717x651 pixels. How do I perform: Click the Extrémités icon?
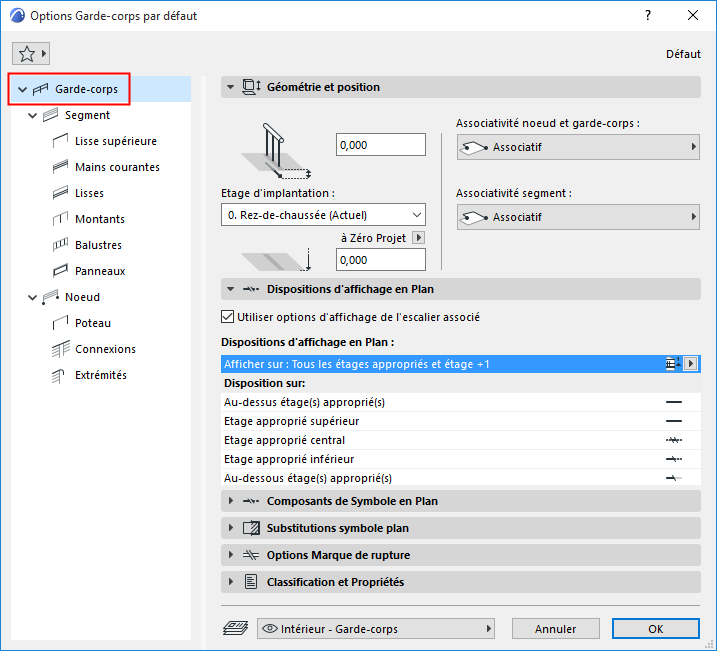[58, 376]
